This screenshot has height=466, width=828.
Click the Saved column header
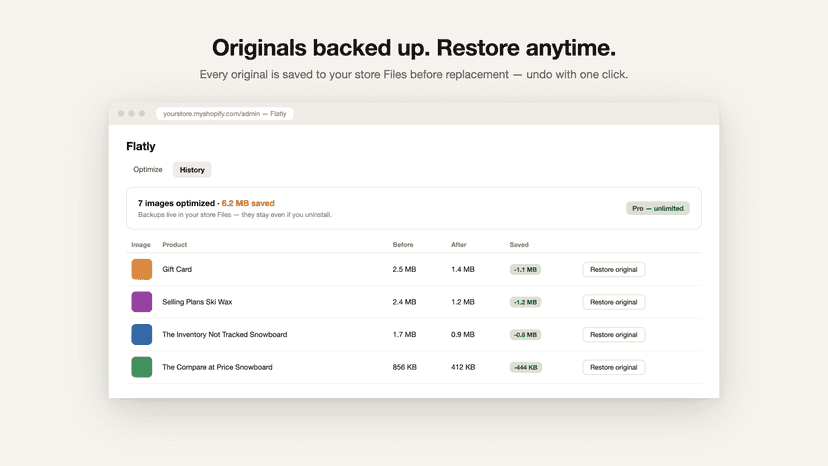[x=519, y=245]
